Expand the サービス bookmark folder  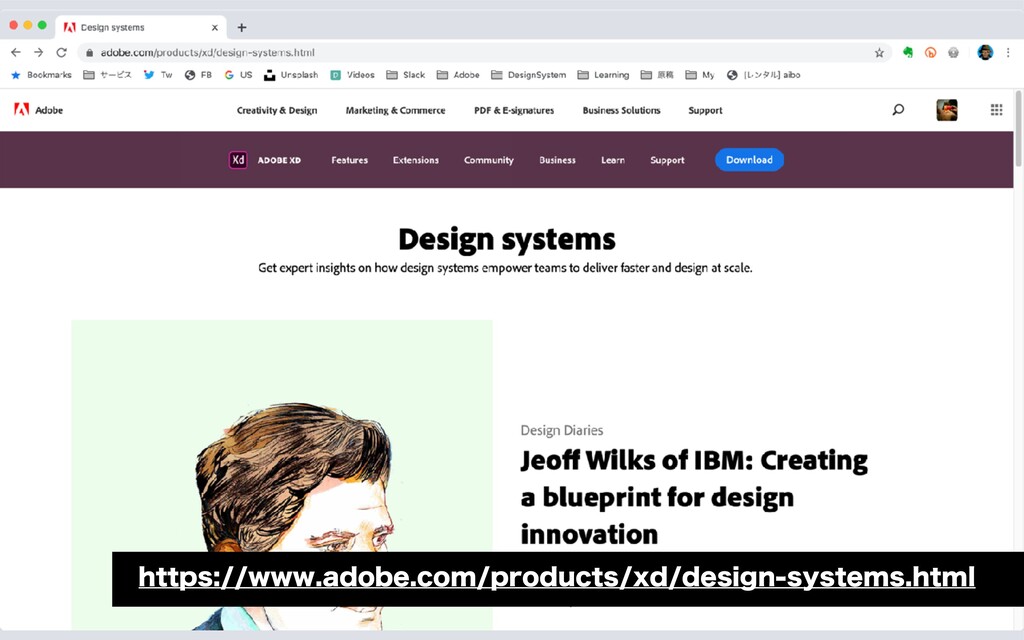pos(107,75)
